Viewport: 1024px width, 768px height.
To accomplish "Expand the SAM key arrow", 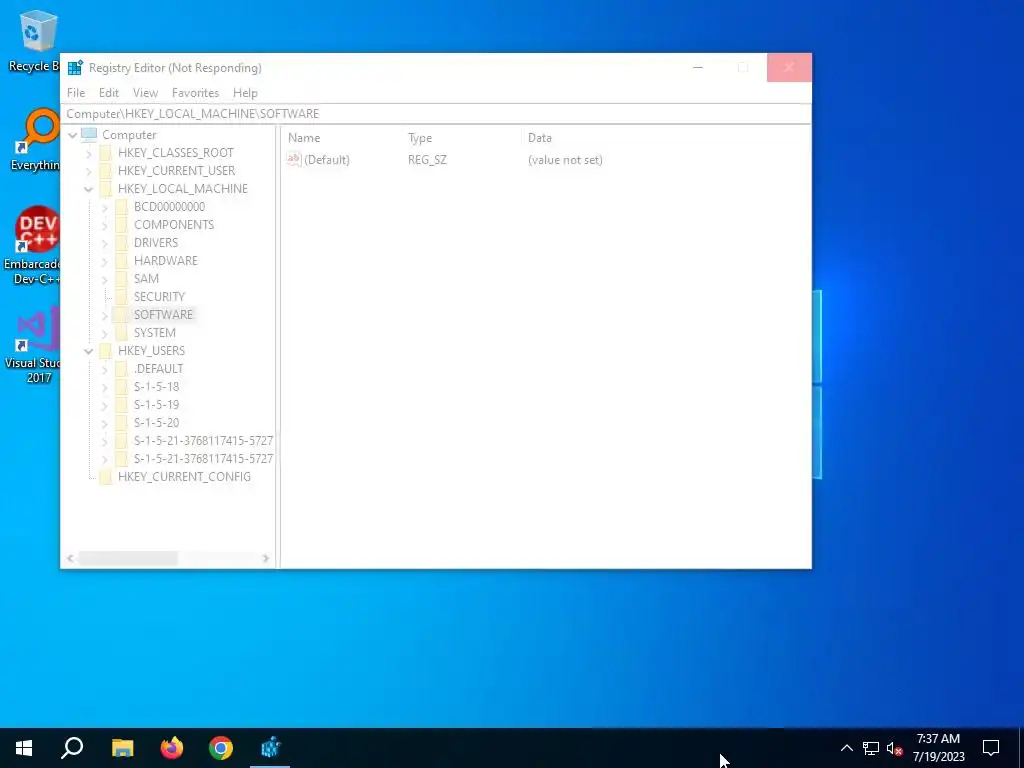I will click(x=104, y=279).
